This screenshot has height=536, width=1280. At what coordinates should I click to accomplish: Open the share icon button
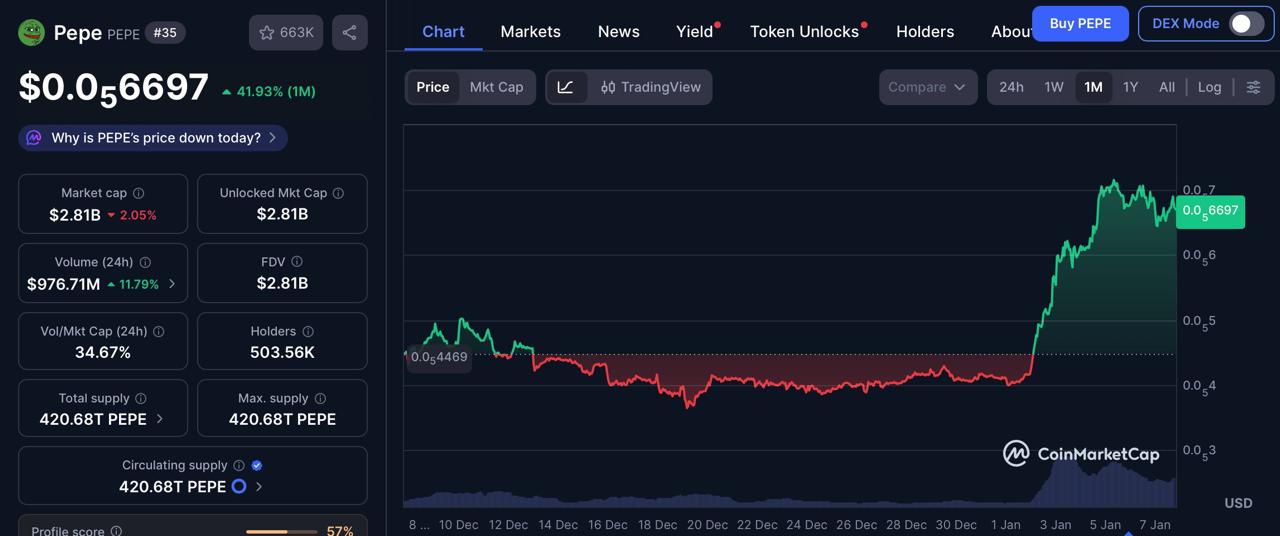coord(349,33)
